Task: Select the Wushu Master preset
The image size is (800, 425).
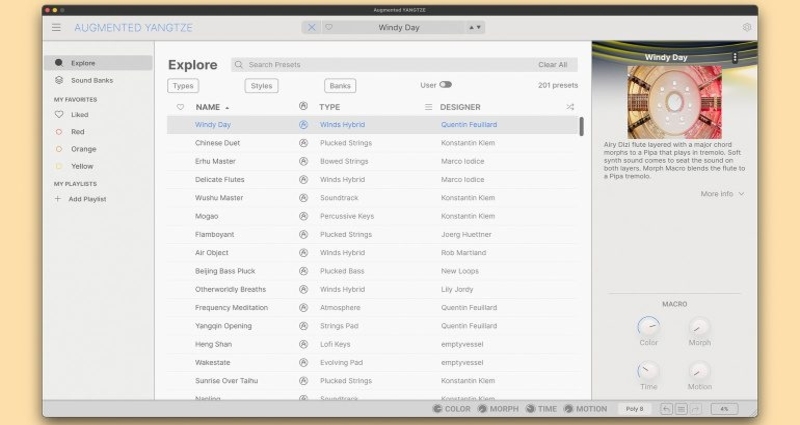Action: [372, 198]
